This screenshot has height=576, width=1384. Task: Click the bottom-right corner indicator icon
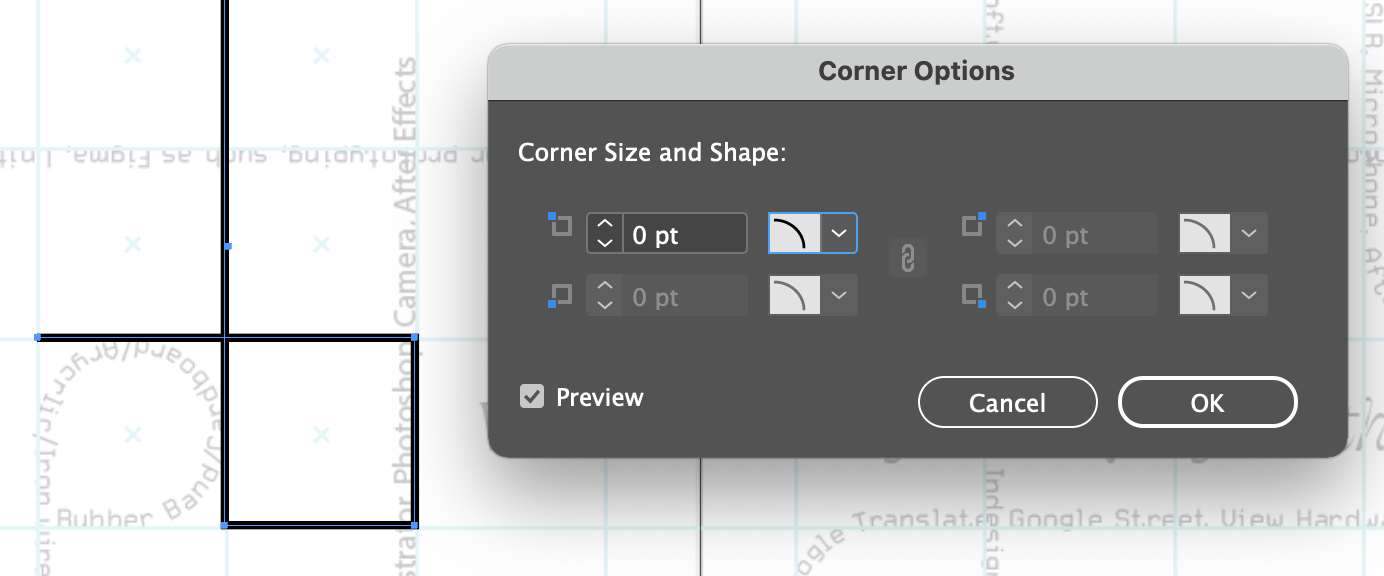[971, 295]
